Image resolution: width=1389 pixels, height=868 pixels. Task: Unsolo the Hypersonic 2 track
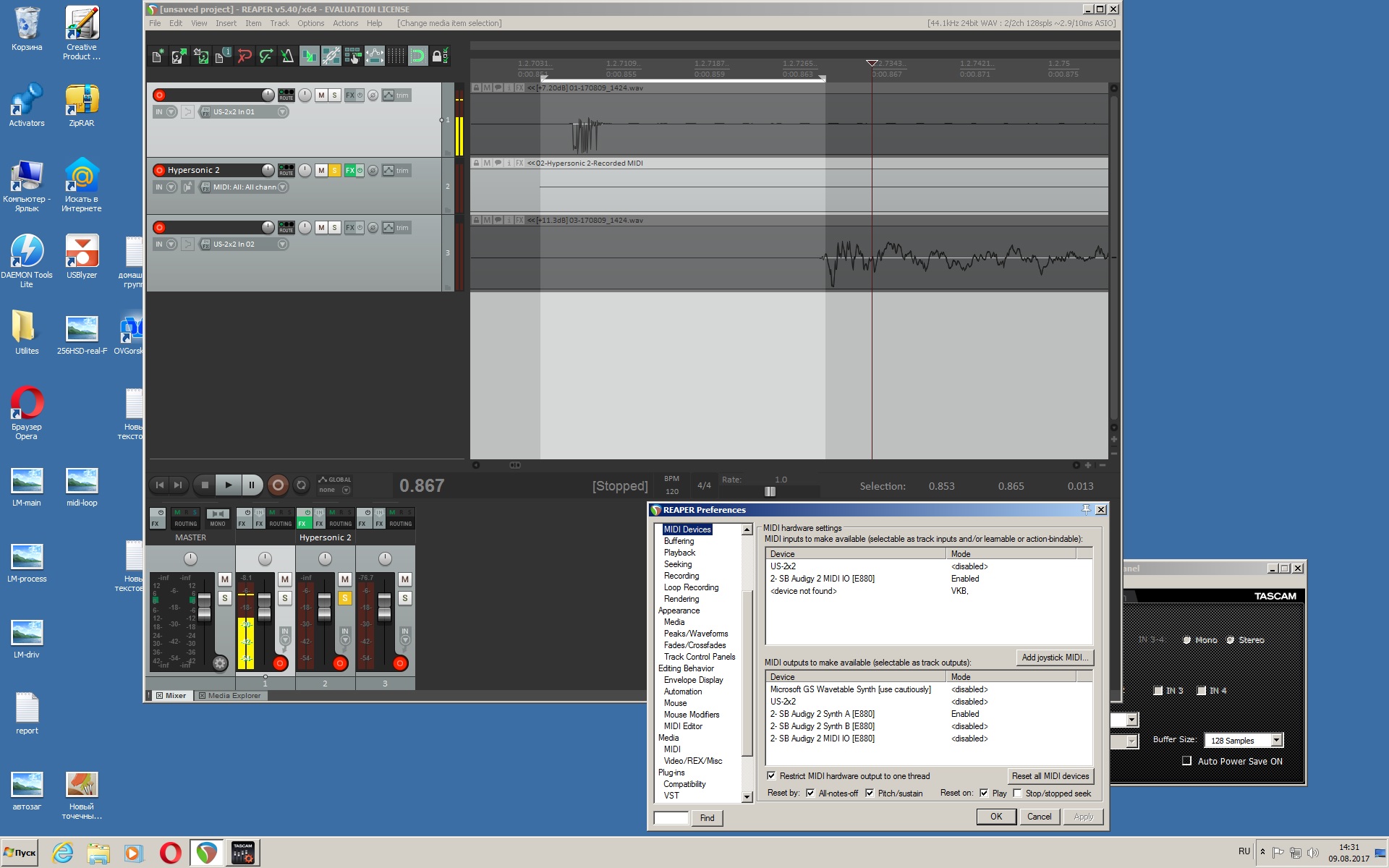(x=334, y=170)
